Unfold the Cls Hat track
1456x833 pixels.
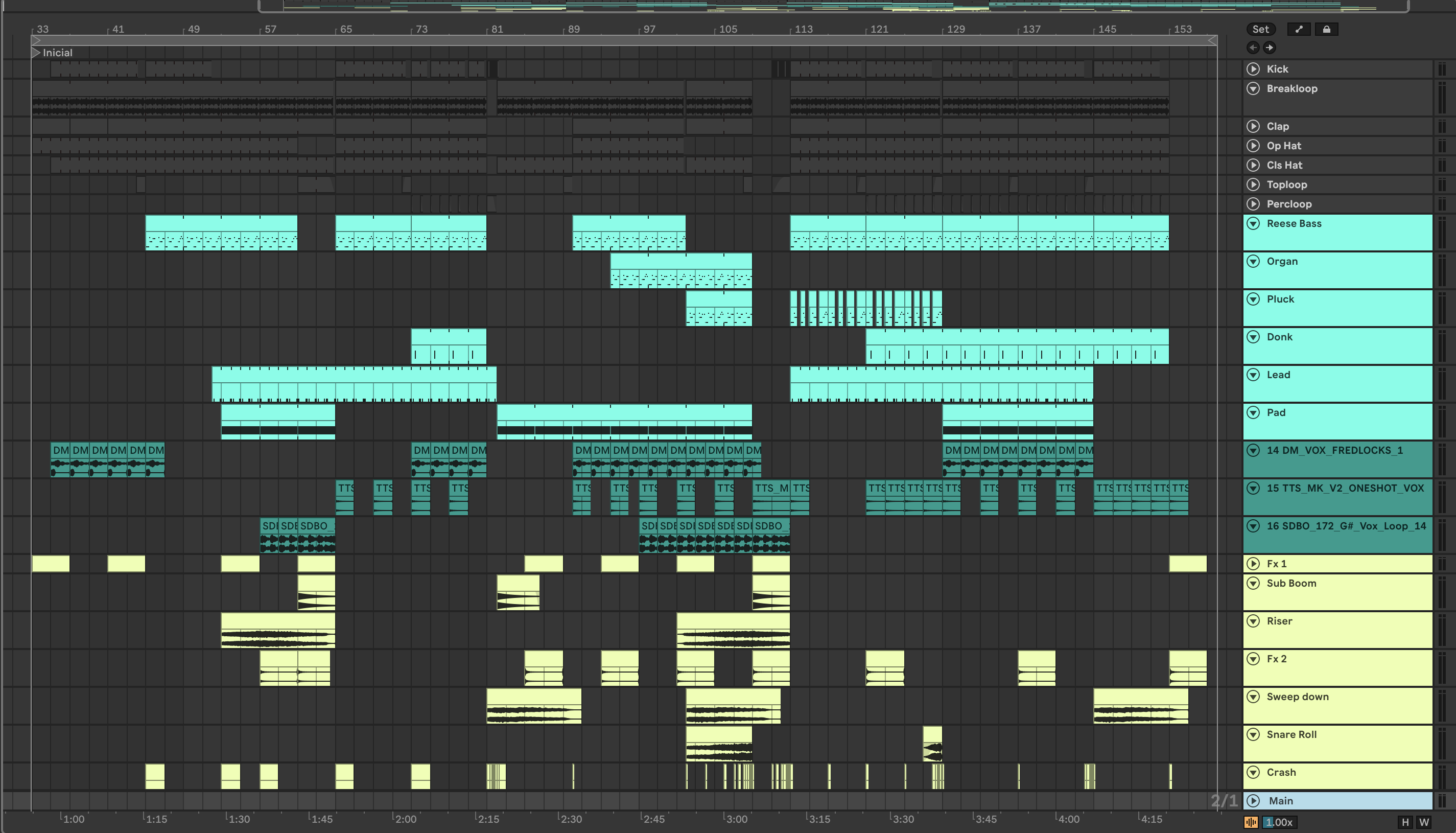pos(1253,165)
